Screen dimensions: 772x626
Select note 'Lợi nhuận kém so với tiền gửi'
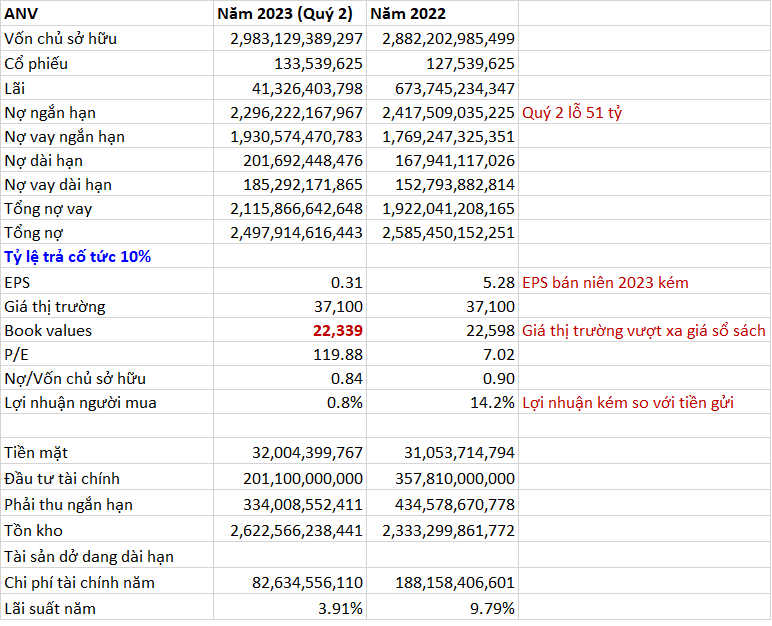click(628, 403)
